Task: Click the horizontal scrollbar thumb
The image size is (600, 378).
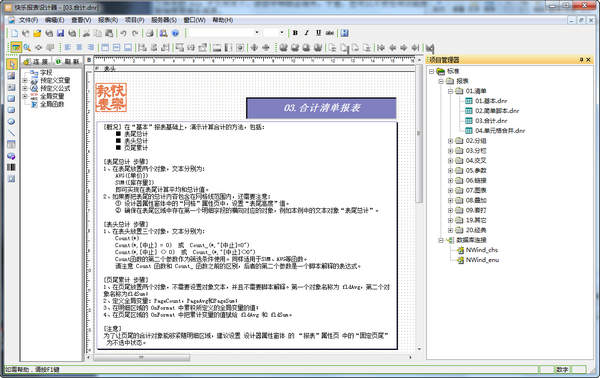Action: pyautogui.click(x=142, y=357)
